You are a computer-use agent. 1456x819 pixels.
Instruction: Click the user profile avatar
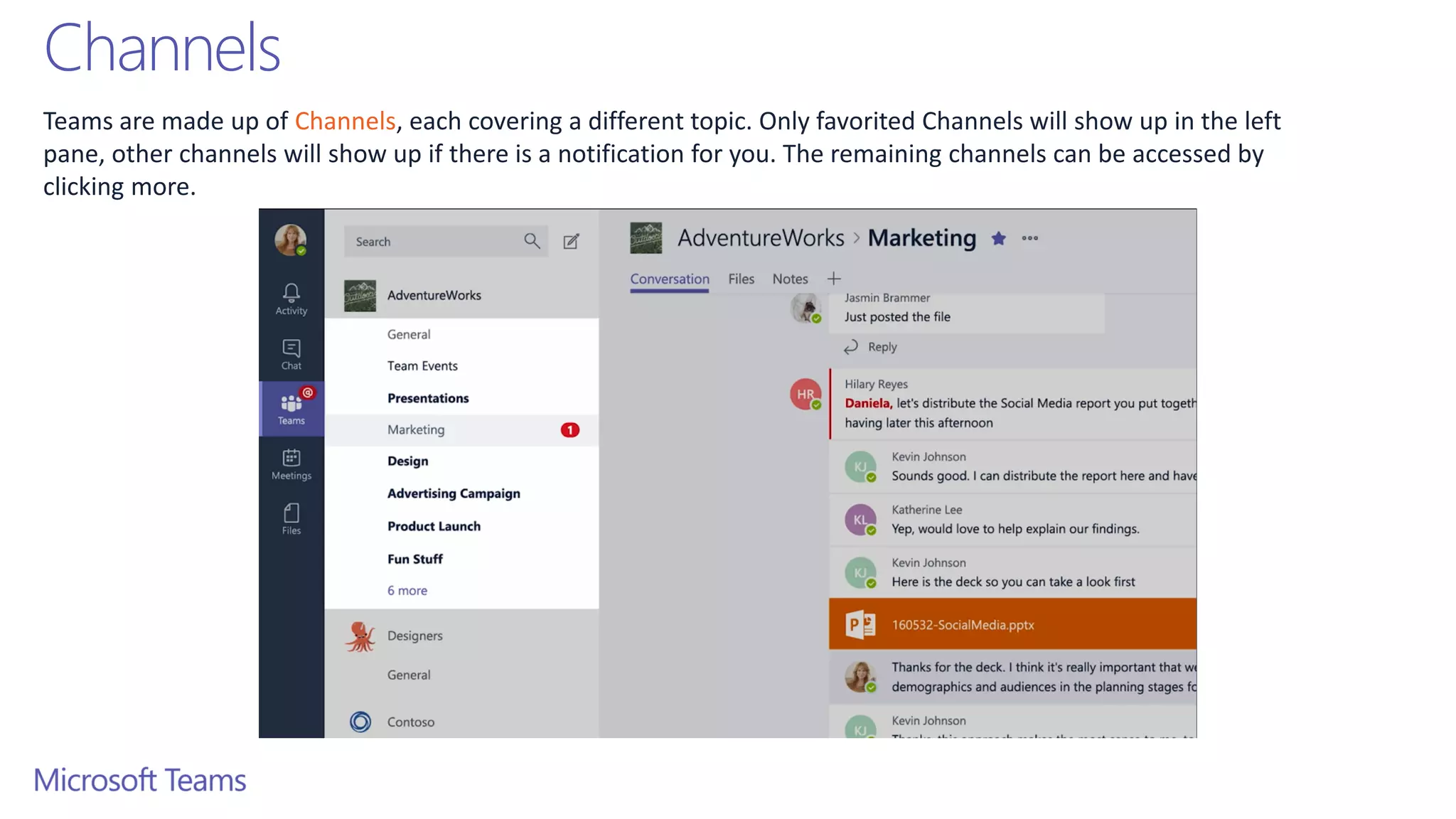click(291, 240)
